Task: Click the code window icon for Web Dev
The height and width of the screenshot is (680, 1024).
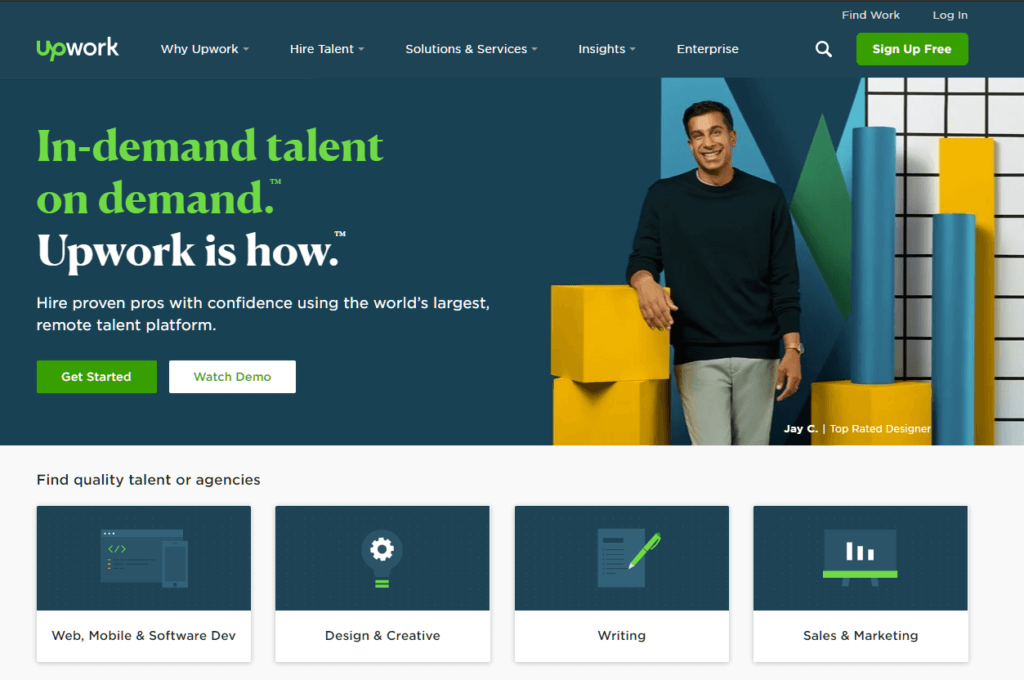Action: tap(144, 558)
